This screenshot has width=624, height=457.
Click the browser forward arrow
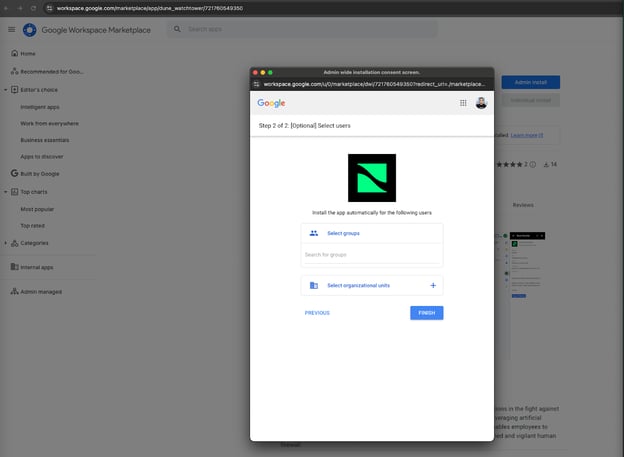(x=20, y=8)
